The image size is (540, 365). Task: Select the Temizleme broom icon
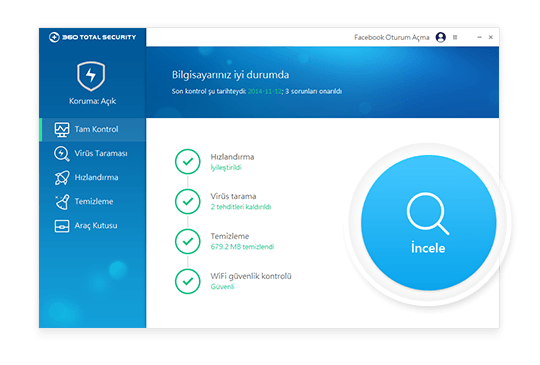pos(62,202)
